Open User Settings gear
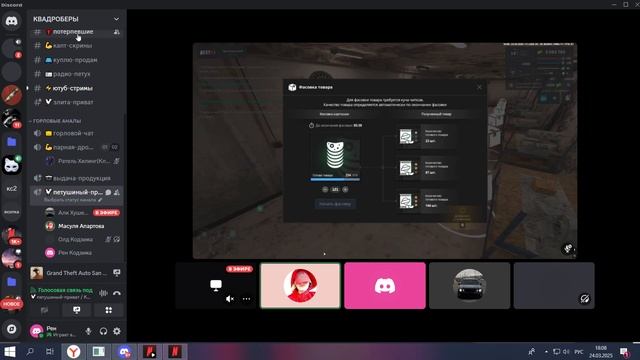Screen dimensions: 640x360 (x=117, y=331)
